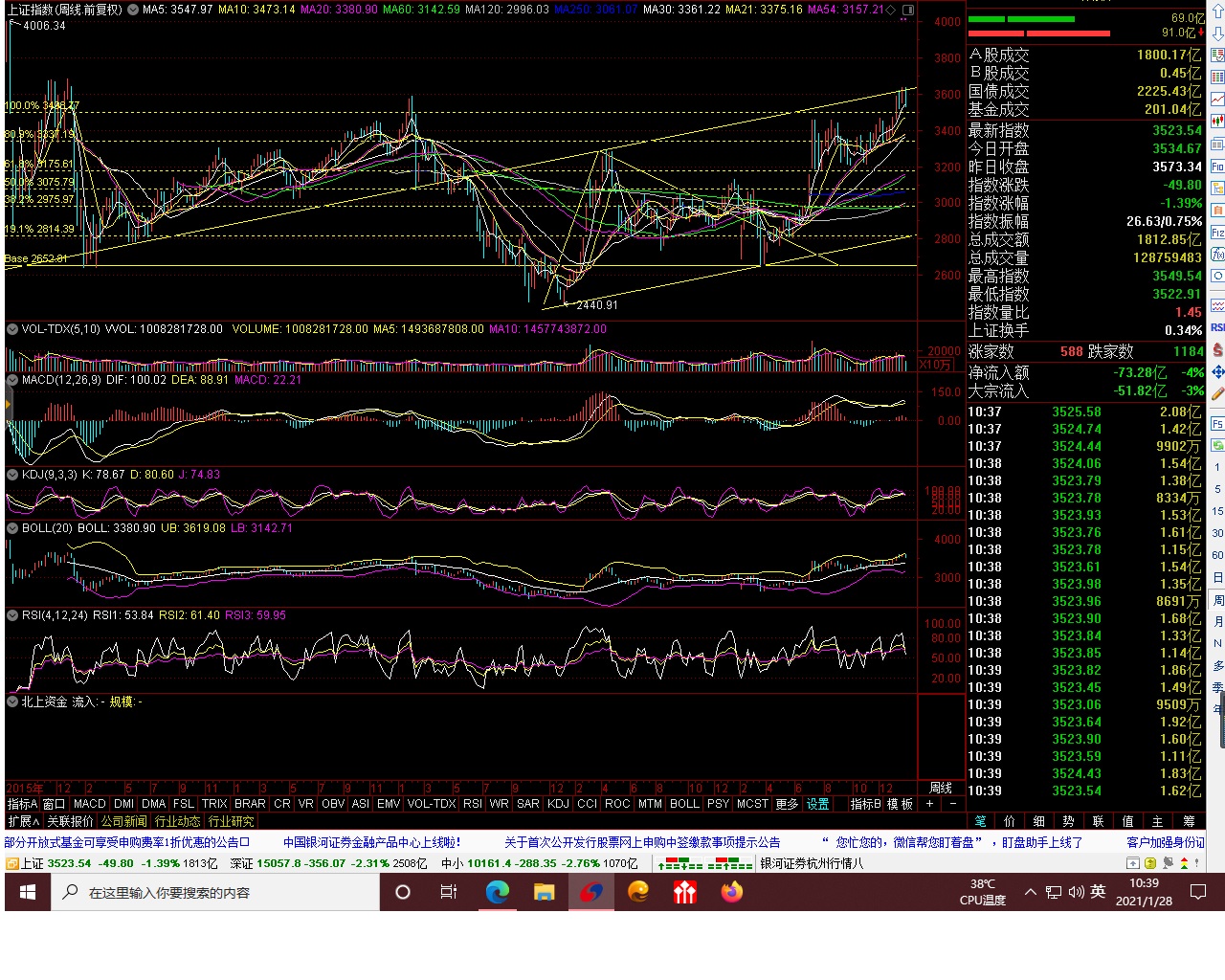Switch to the 筹 tab in tick panel
Viewport: 1225px width, 980px height.
[x=1189, y=821]
